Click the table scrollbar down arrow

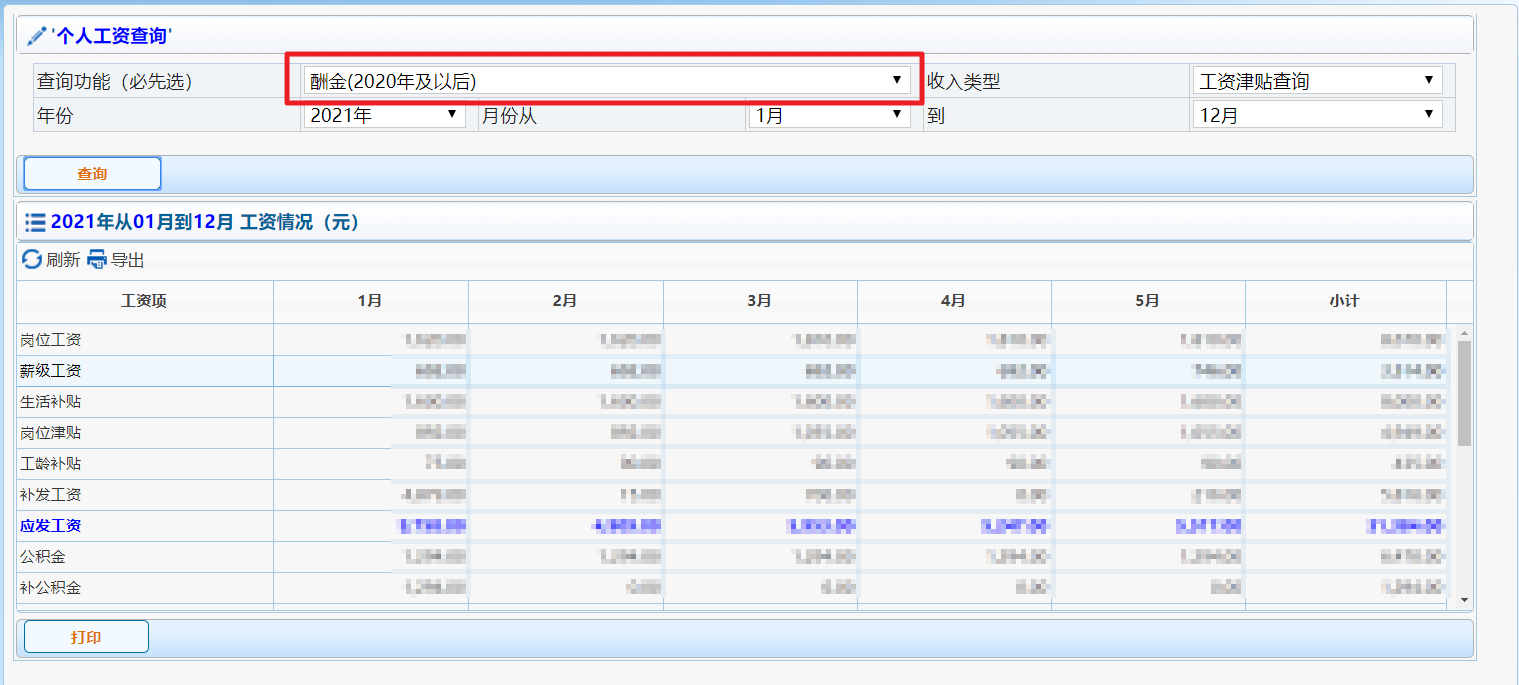pyautogui.click(x=1464, y=599)
